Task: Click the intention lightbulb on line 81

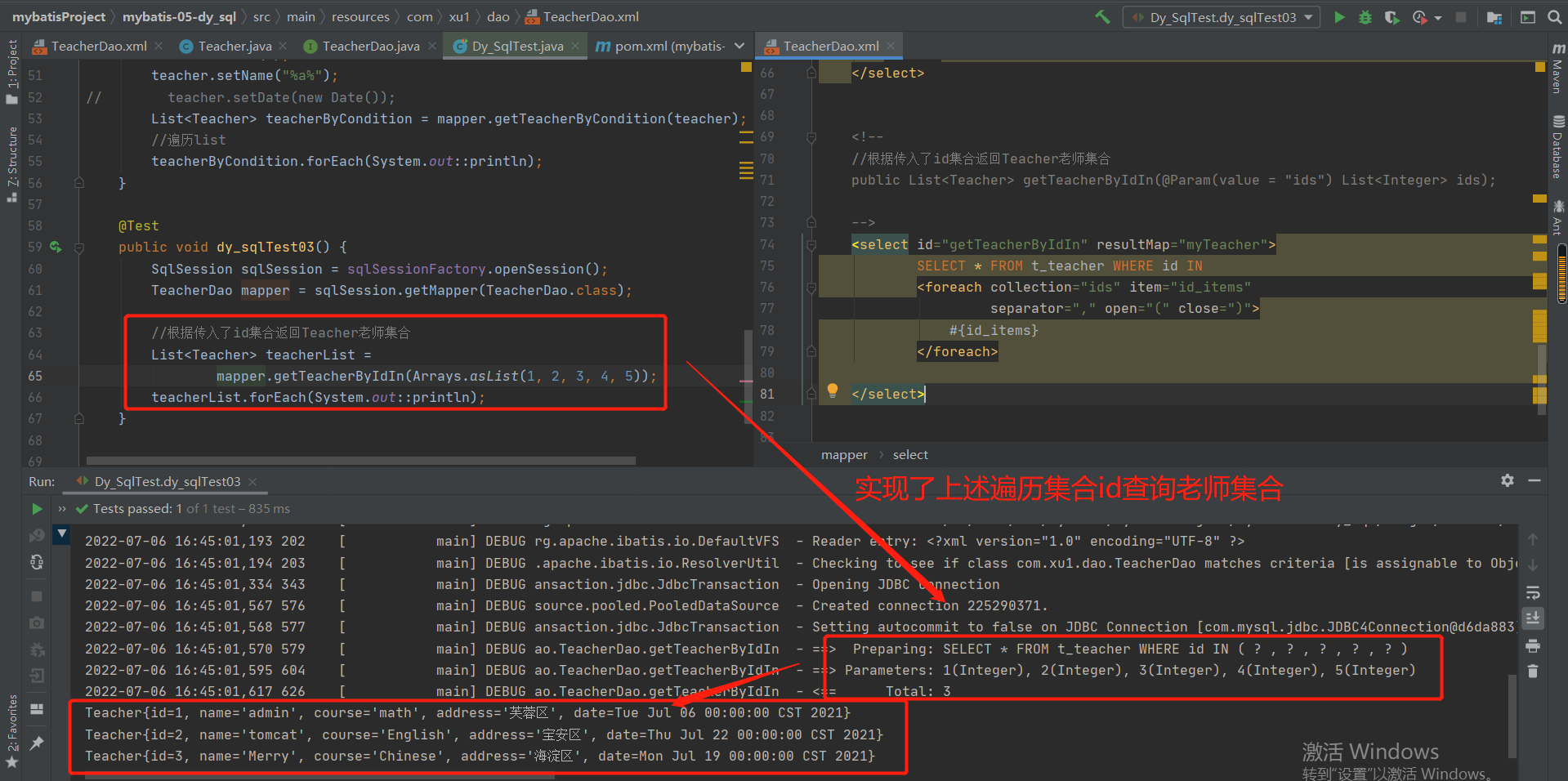Action: pyautogui.click(x=833, y=390)
